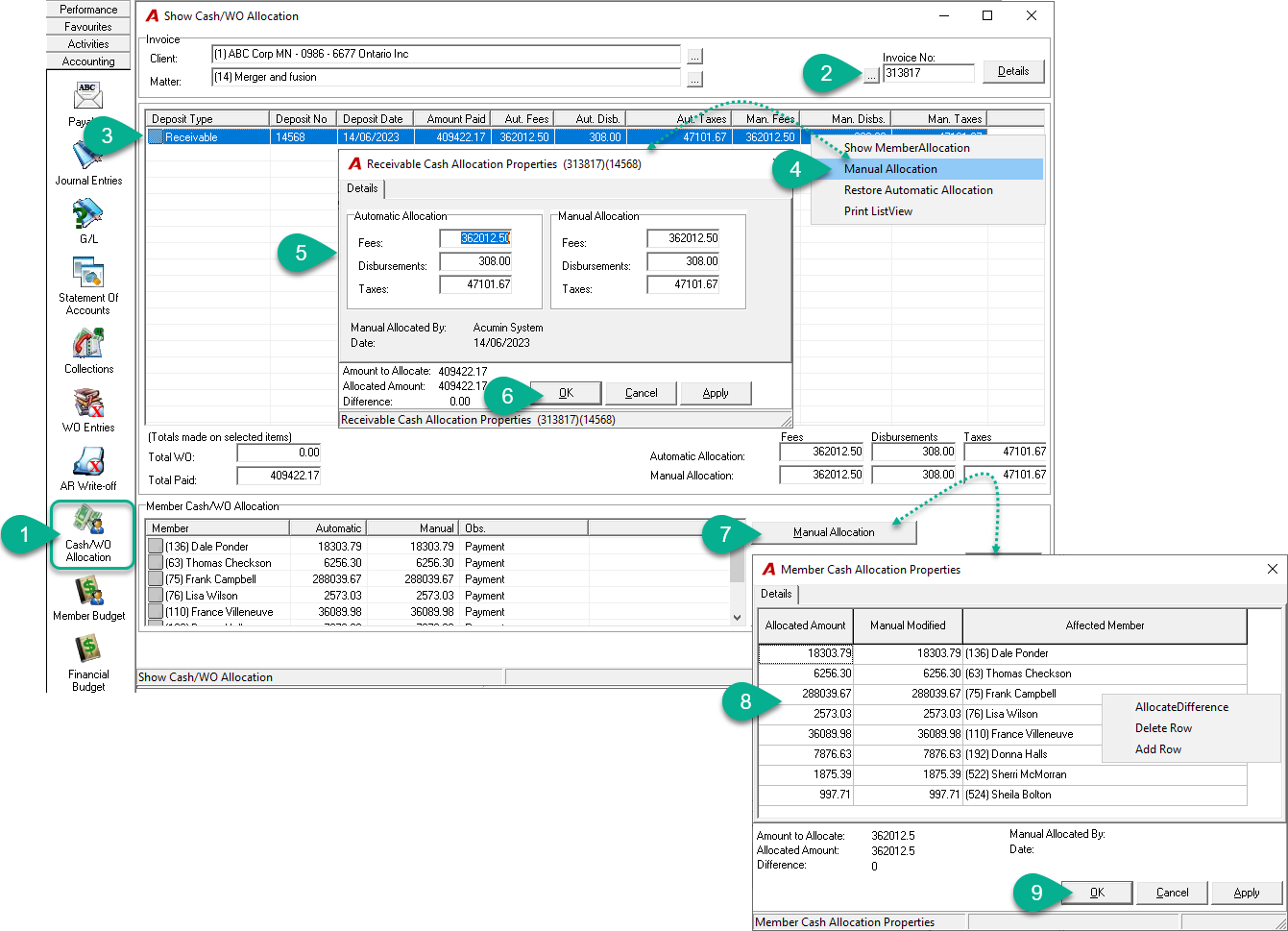The image size is (1288, 931).
Task: Click the Receivable row icon in deposit list
Action: pyautogui.click(x=155, y=137)
